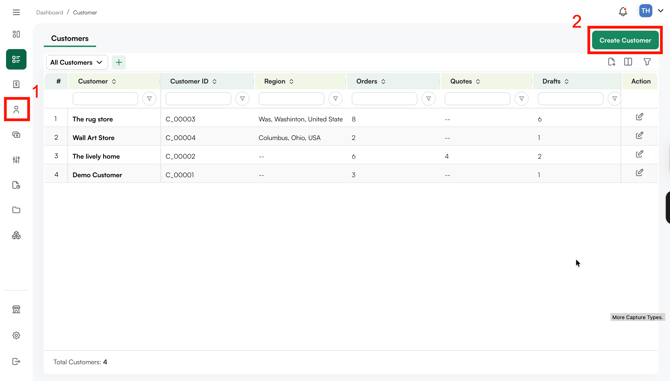
Task: Open the stacked cubes sidebar icon
Action: pyautogui.click(x=16, y=235)
